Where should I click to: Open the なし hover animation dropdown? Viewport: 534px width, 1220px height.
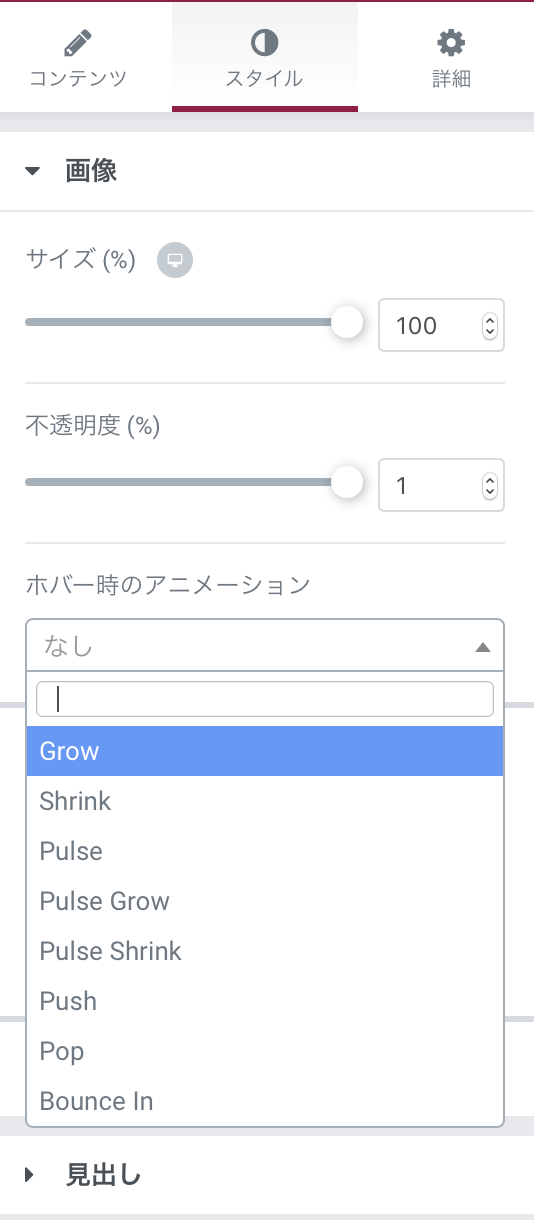(265, 646)
